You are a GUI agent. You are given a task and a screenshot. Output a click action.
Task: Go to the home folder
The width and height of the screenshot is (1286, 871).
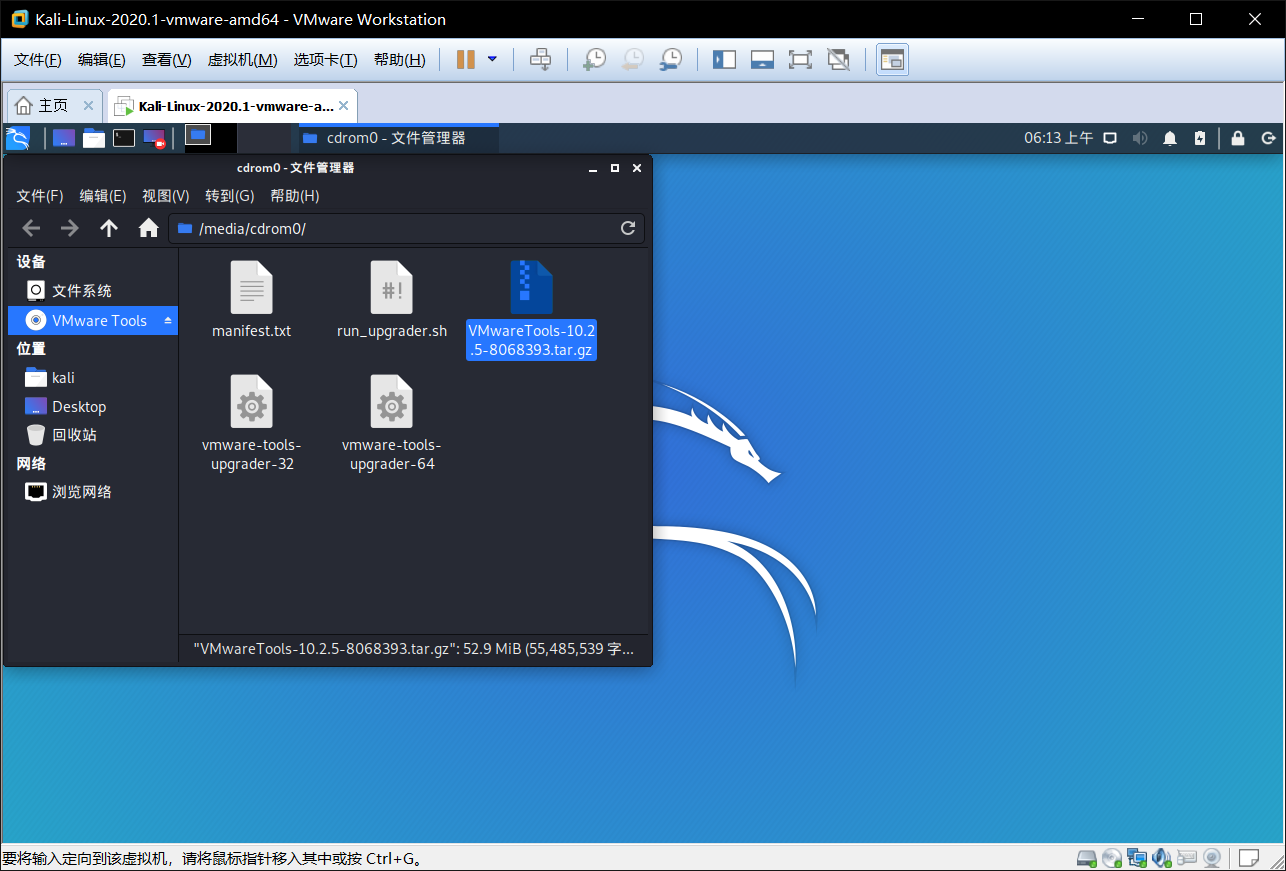tap(149, 228)
